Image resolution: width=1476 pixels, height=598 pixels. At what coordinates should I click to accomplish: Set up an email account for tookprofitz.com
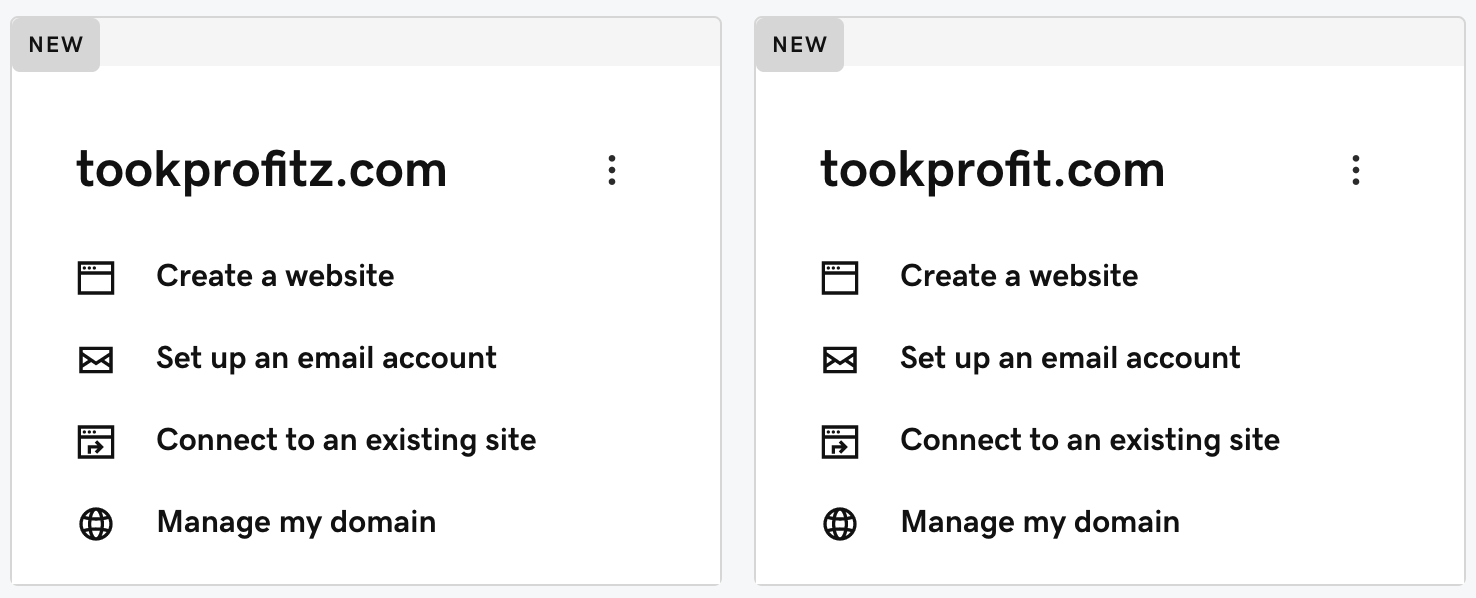(326, 358)
